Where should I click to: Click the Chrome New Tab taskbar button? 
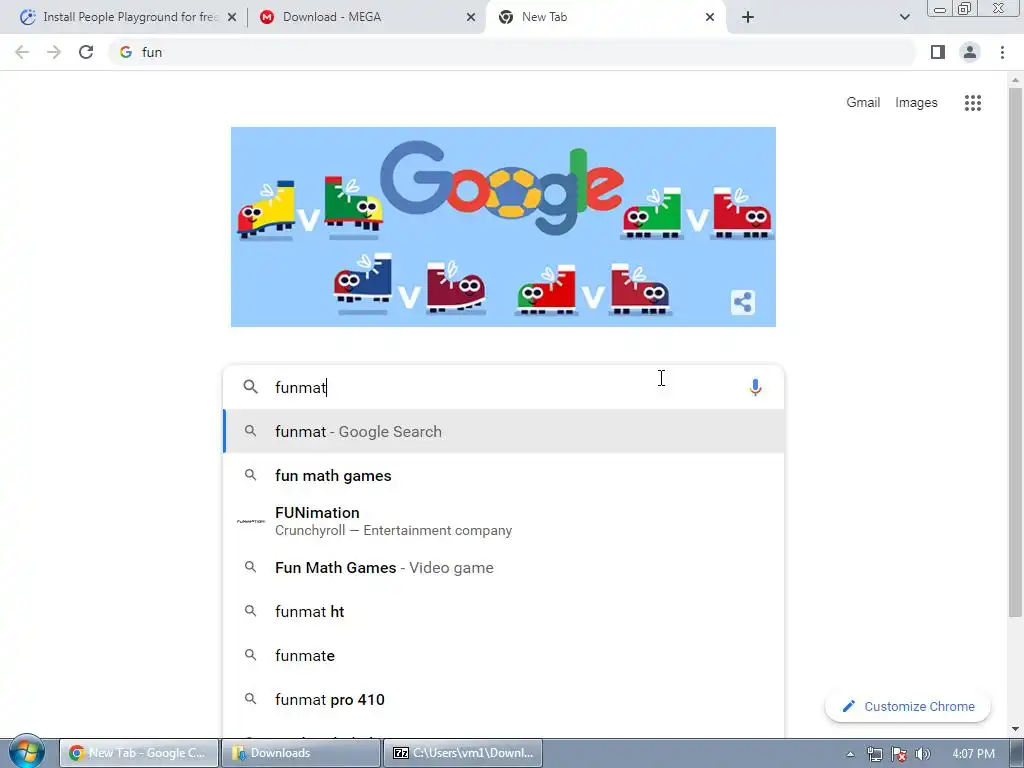138,753
